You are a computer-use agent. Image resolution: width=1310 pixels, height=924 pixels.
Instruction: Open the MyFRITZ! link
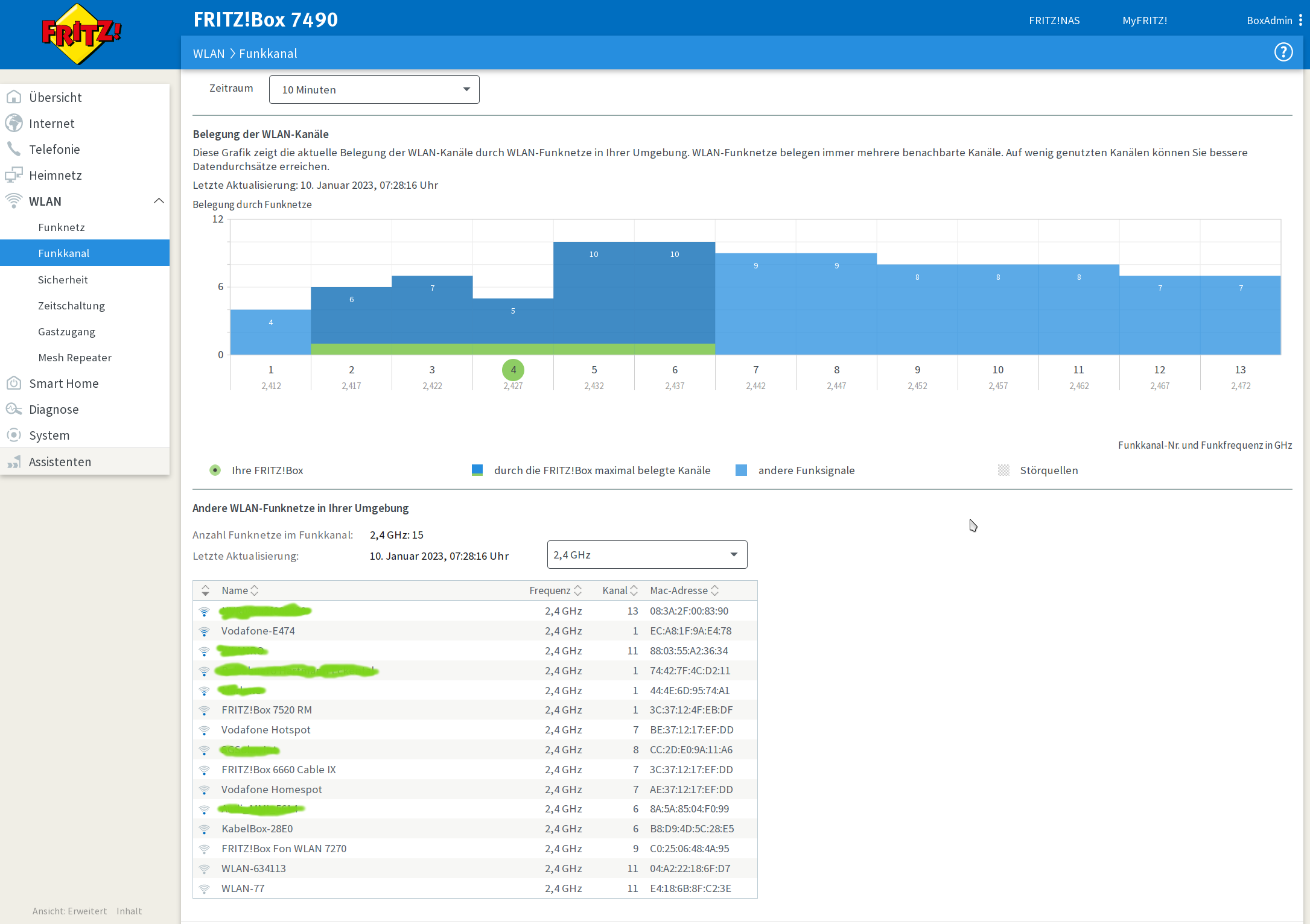(x=1144, y=21)
